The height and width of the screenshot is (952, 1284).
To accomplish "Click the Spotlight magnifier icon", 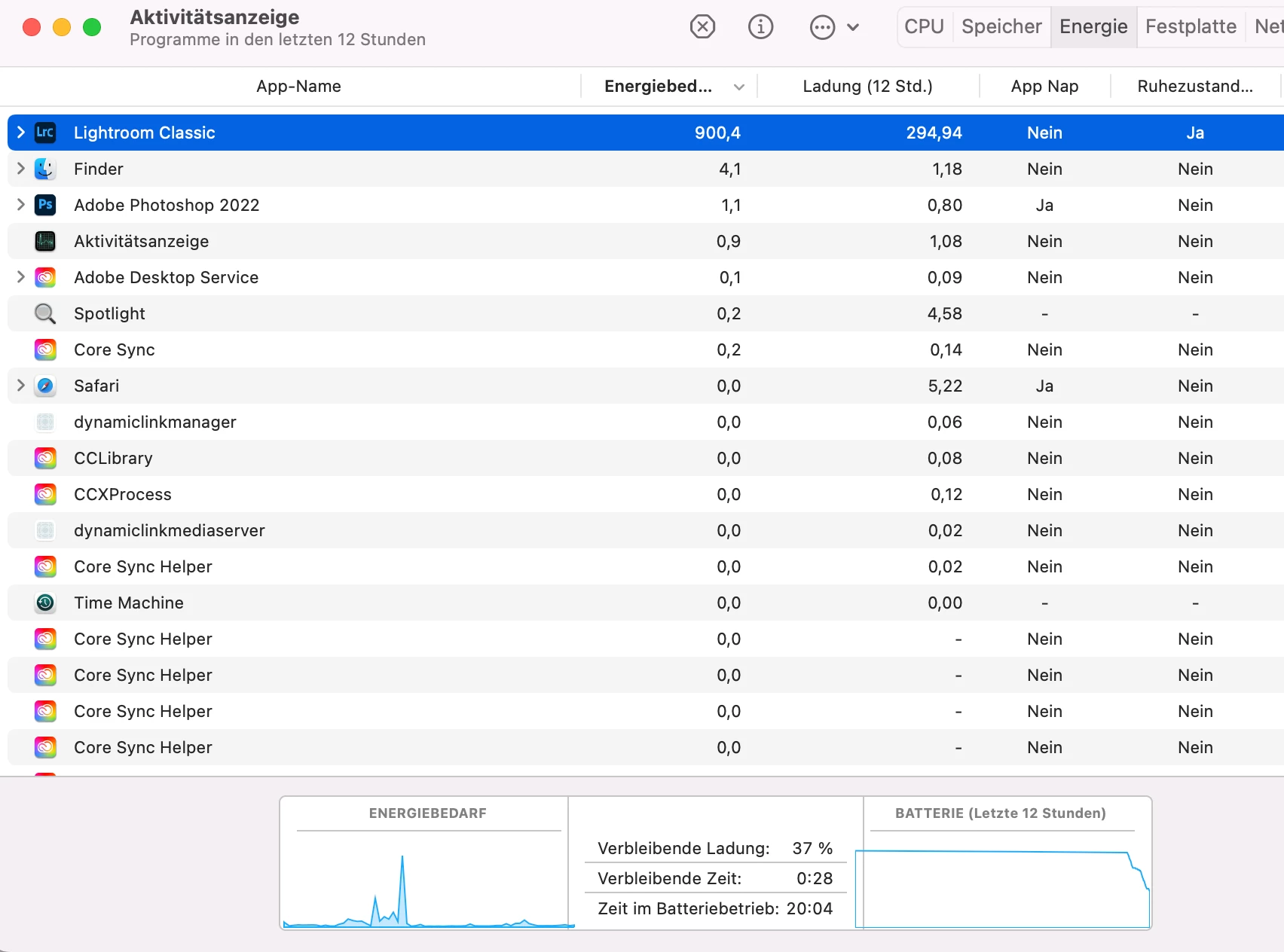I will click(x=45, y=313).
